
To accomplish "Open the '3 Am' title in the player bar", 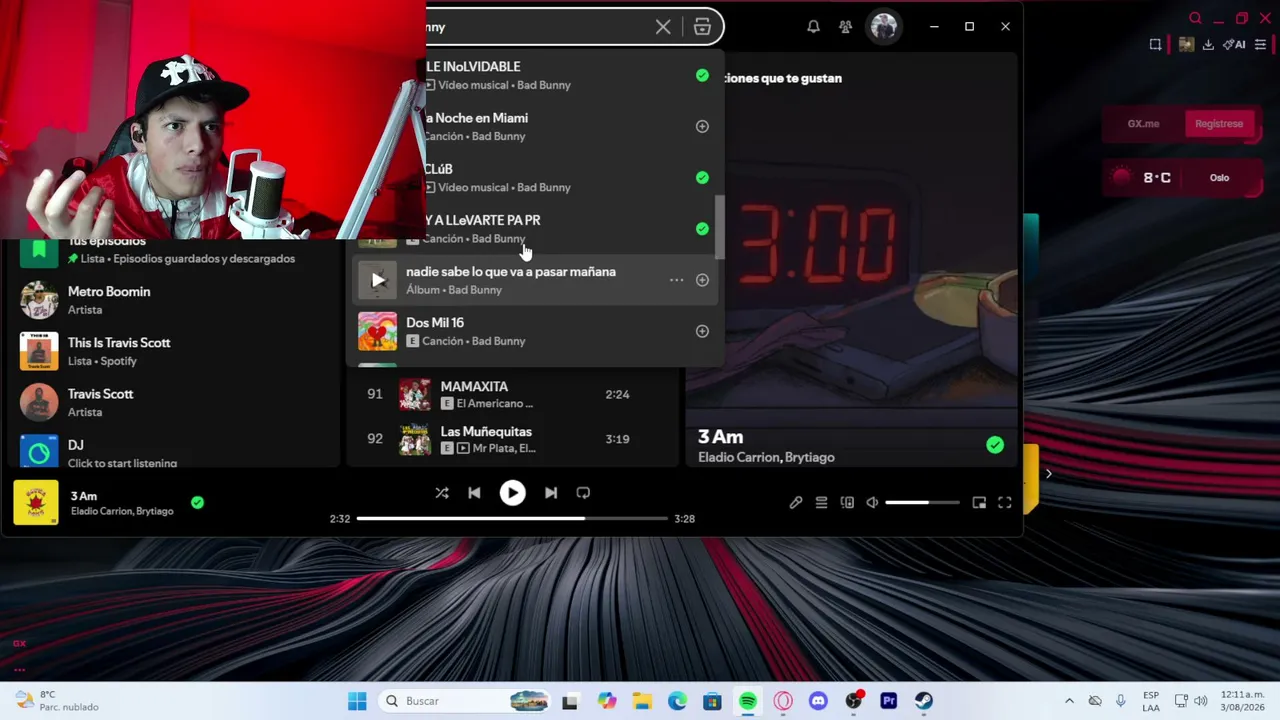I will 84,496.
